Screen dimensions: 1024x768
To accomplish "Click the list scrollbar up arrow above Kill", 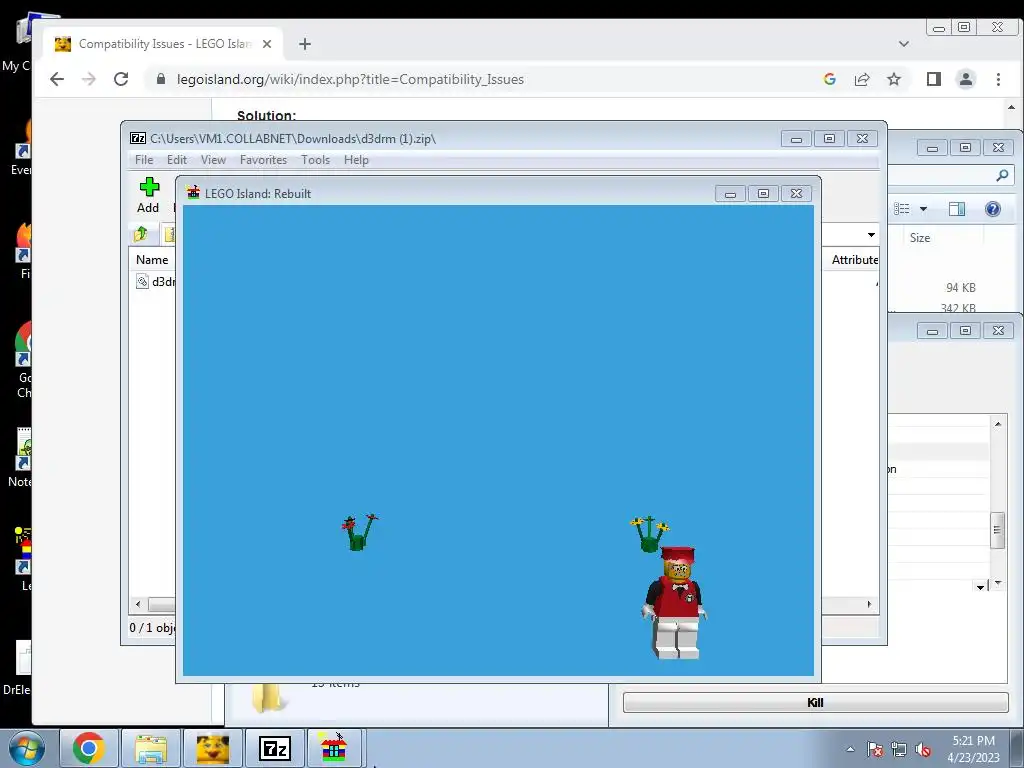I will pos(998,424).
